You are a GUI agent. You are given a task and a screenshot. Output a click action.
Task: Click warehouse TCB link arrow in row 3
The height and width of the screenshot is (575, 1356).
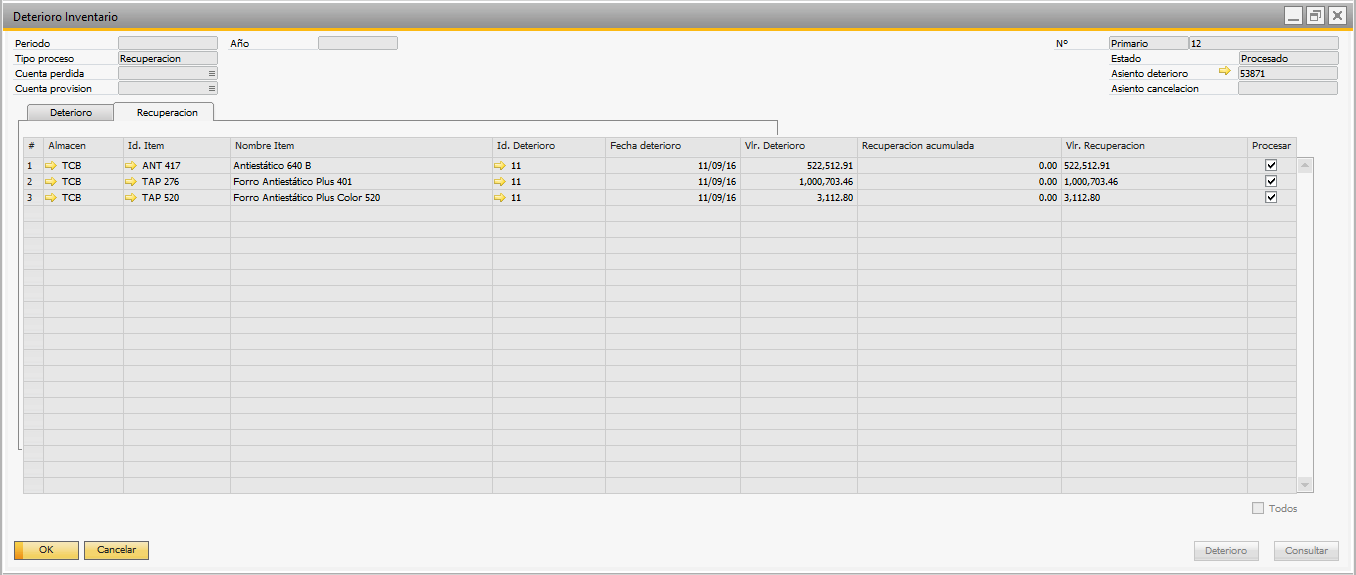click(51, 198)
